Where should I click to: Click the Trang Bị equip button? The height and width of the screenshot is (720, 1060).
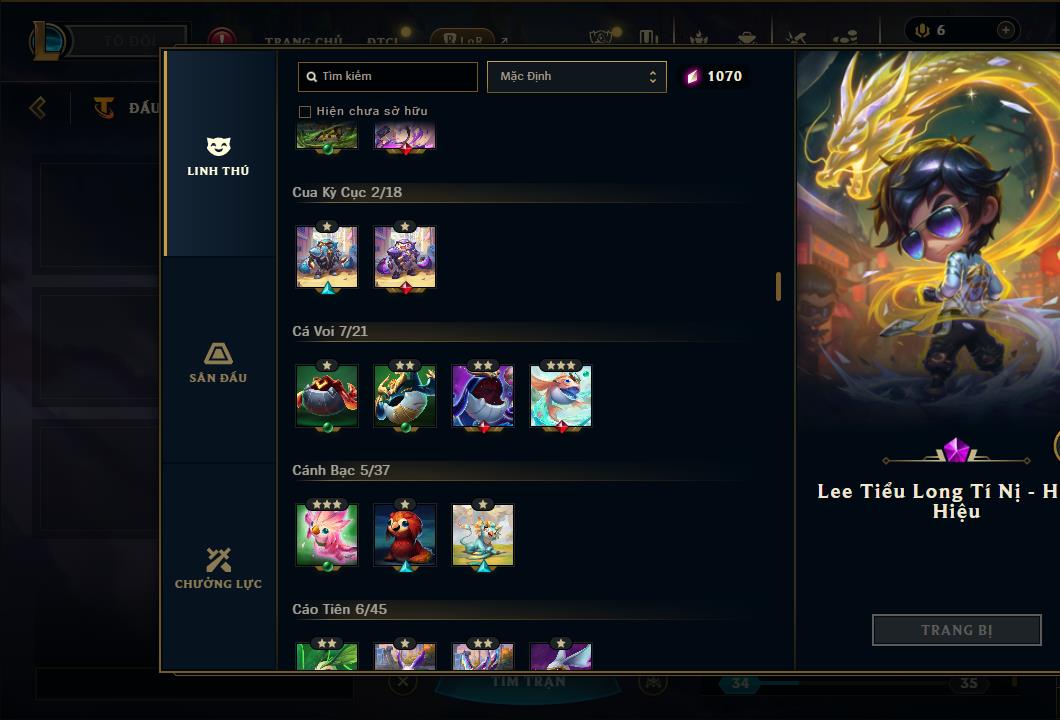(957, 630)
